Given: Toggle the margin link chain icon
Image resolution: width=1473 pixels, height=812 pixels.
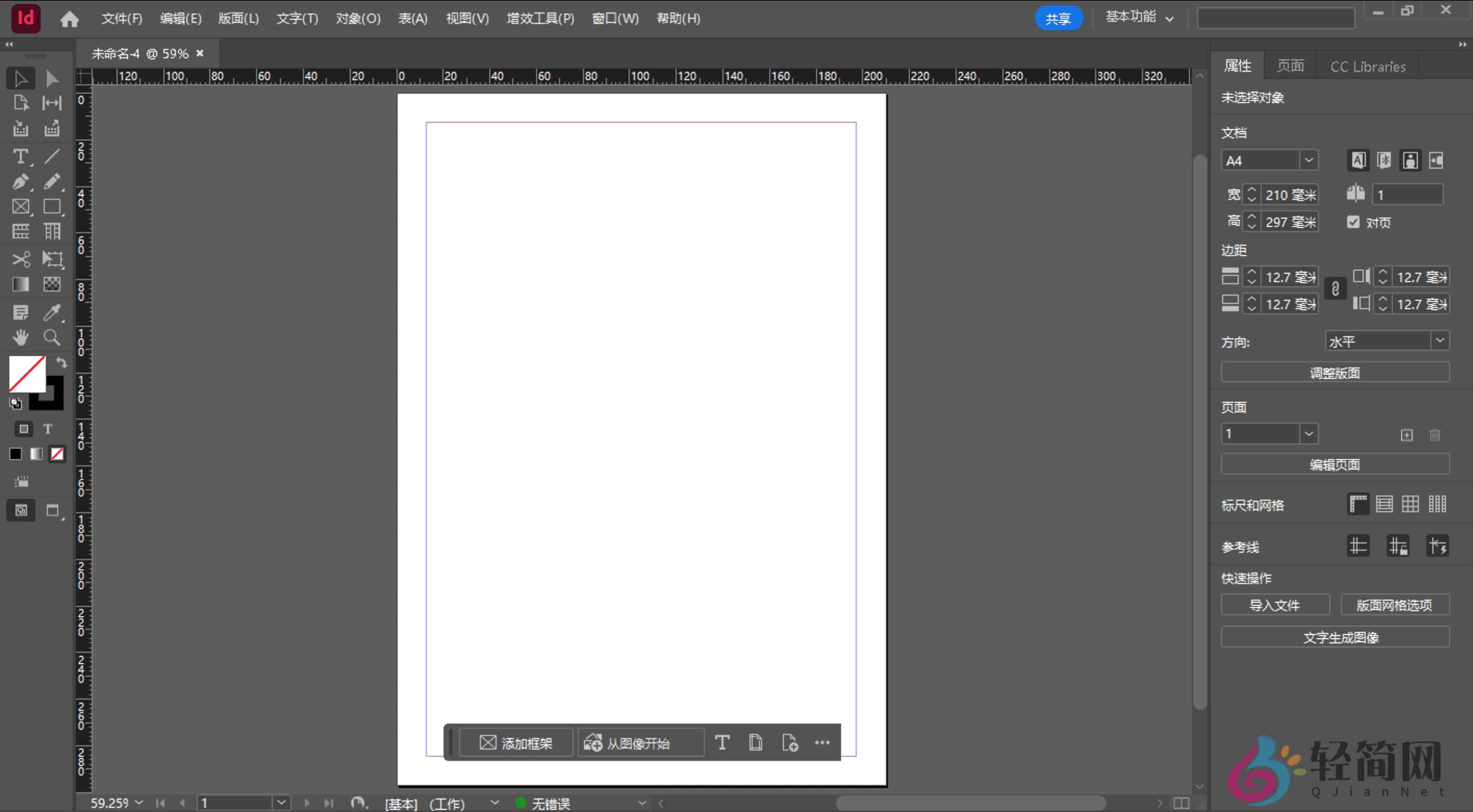Looking at the screenshot, I should click(1335, 289).
